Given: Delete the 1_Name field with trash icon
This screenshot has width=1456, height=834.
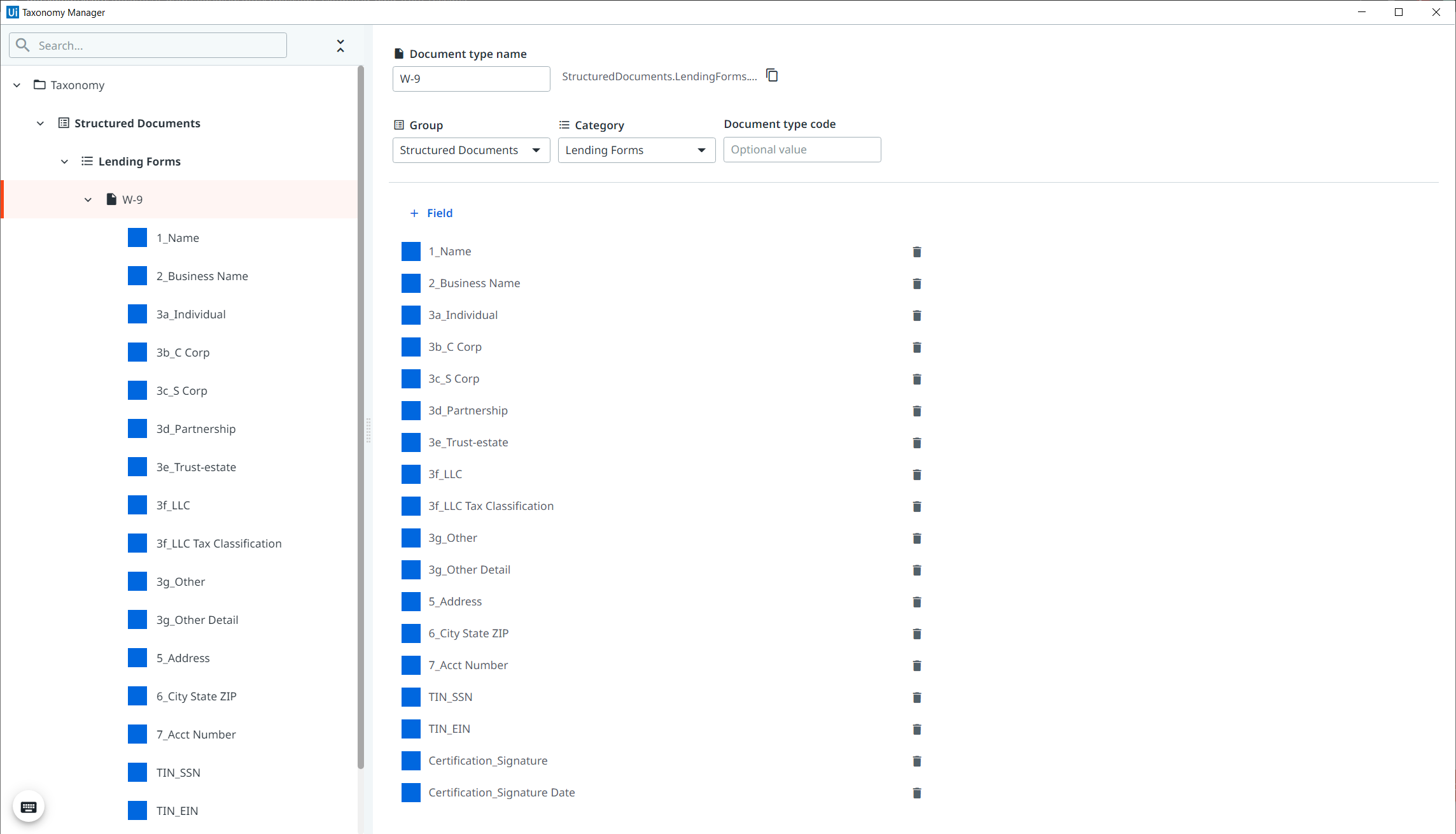Looking at the screenshot, I should [x=917, y=252].
